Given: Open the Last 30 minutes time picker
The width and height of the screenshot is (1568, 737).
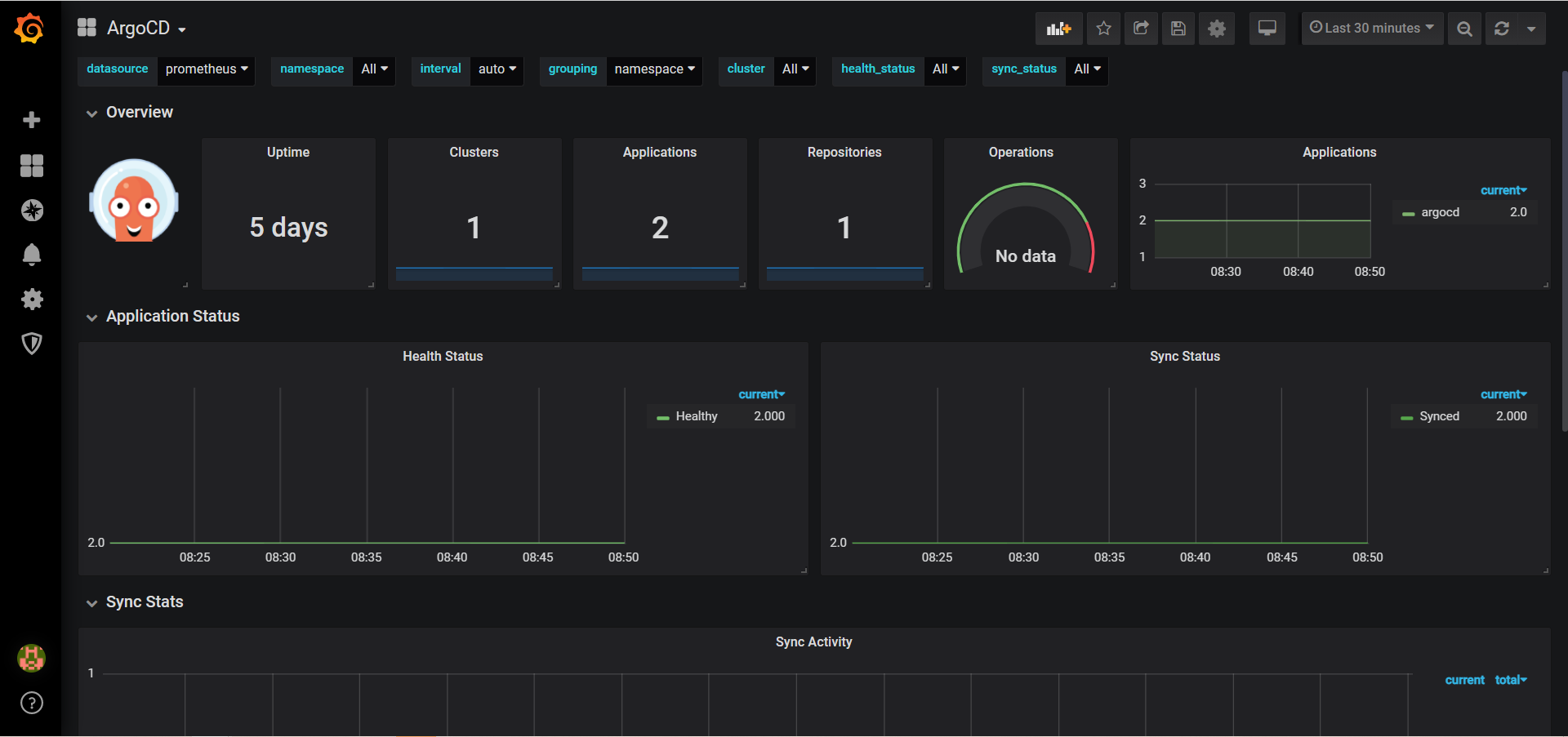Looking at the screenshot, I should [x=1372, y=29].
